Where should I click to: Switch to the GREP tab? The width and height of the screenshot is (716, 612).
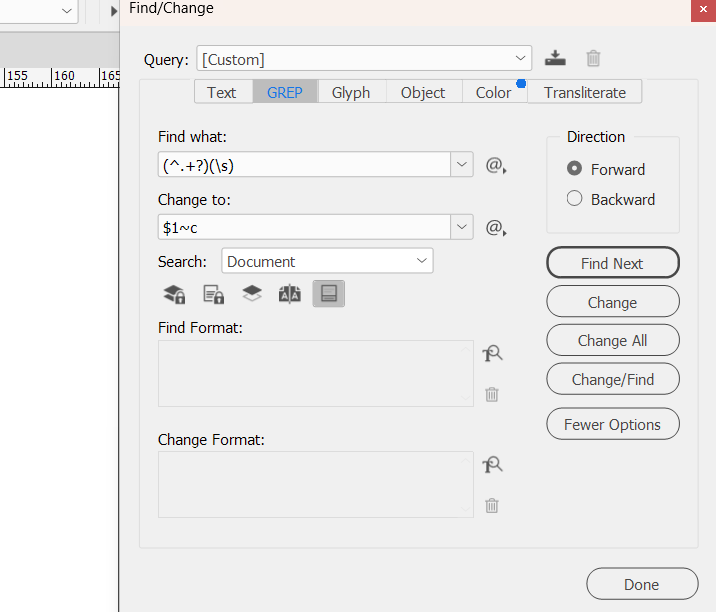[285, 92]
